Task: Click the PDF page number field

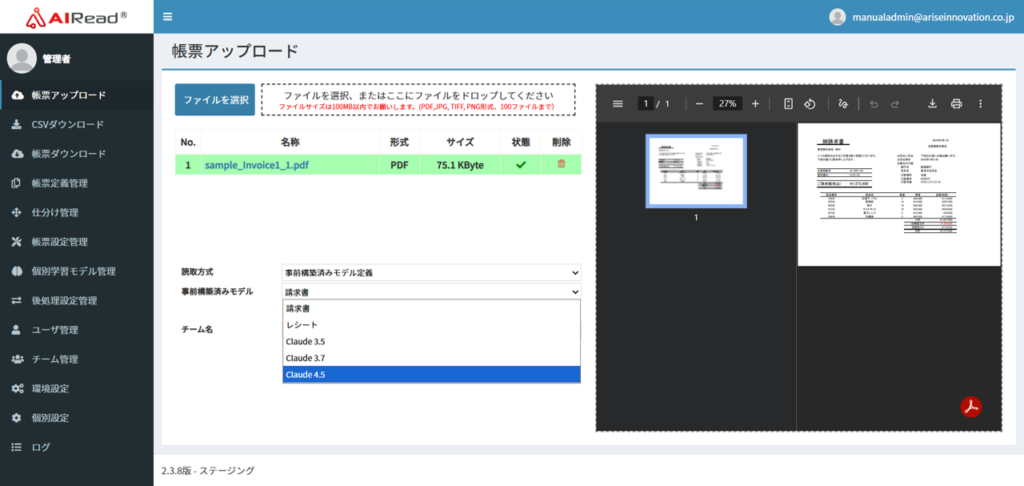Action: pyautogui.click(x=647, y=104)
